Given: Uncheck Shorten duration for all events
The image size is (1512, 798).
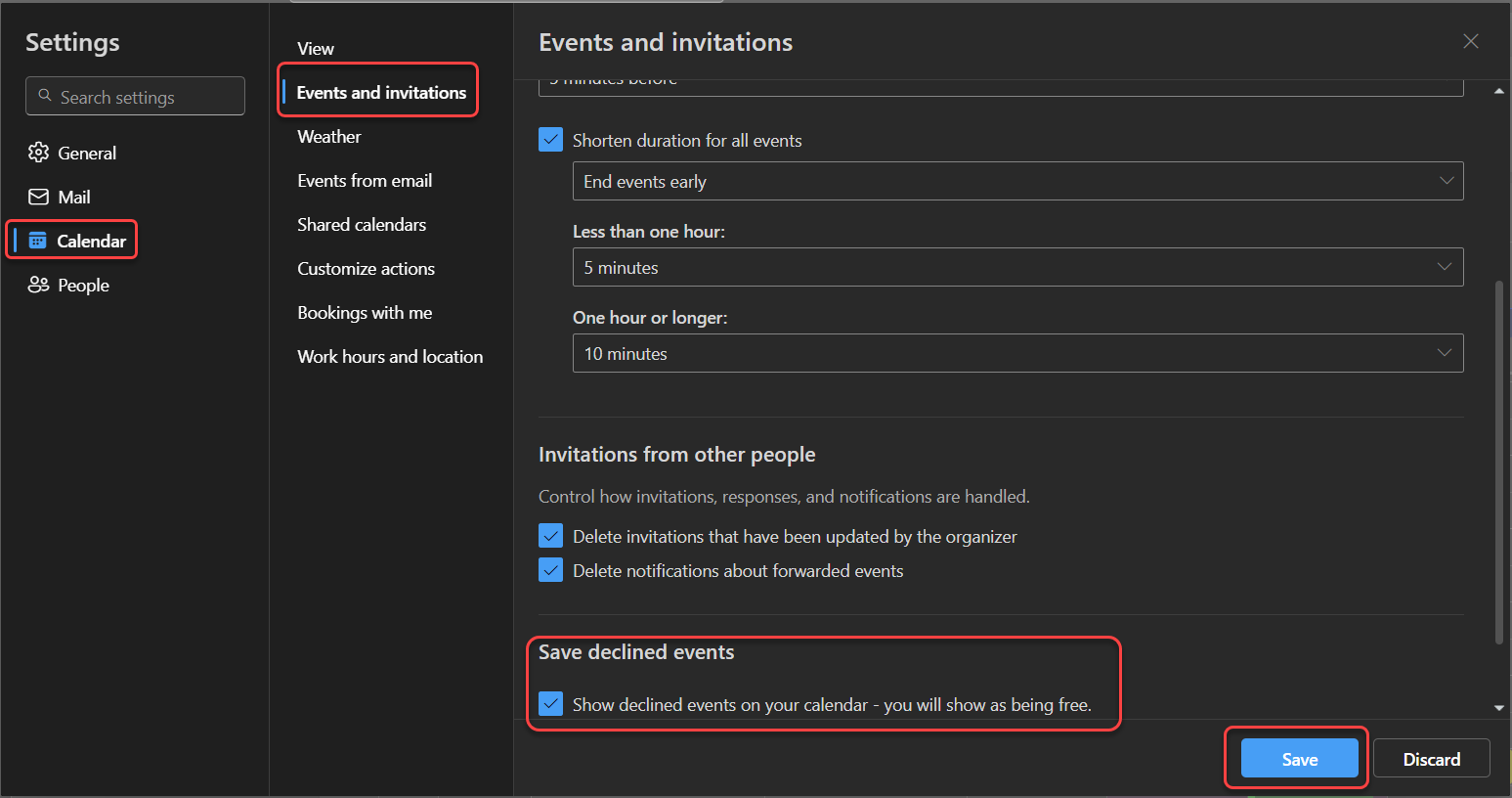Looking at the screenshot, I should click(551, 140).
